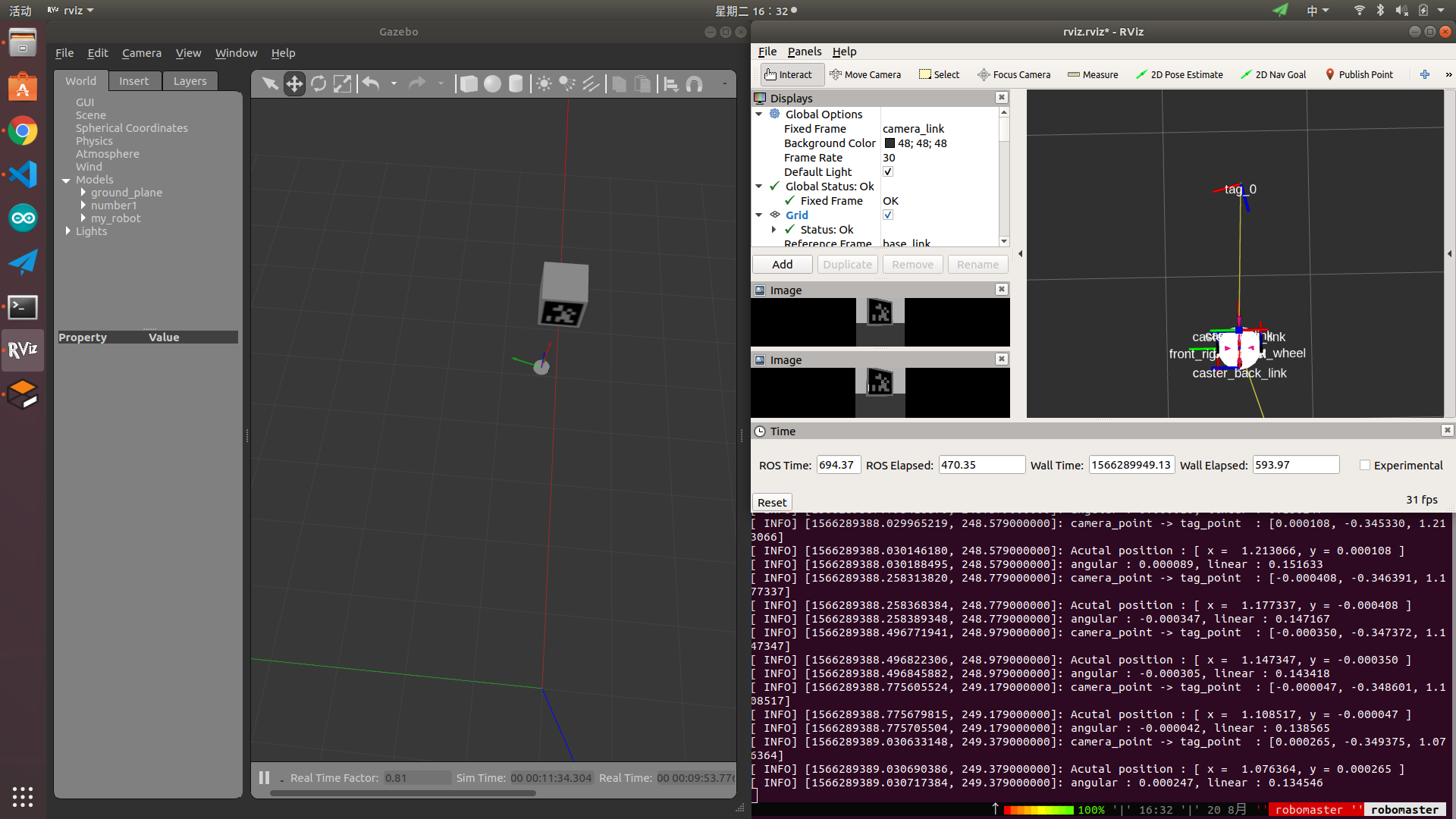Toggle the Grid display checkbox
This screenshot has width=1456, height=819.
(x=888, y=215)
